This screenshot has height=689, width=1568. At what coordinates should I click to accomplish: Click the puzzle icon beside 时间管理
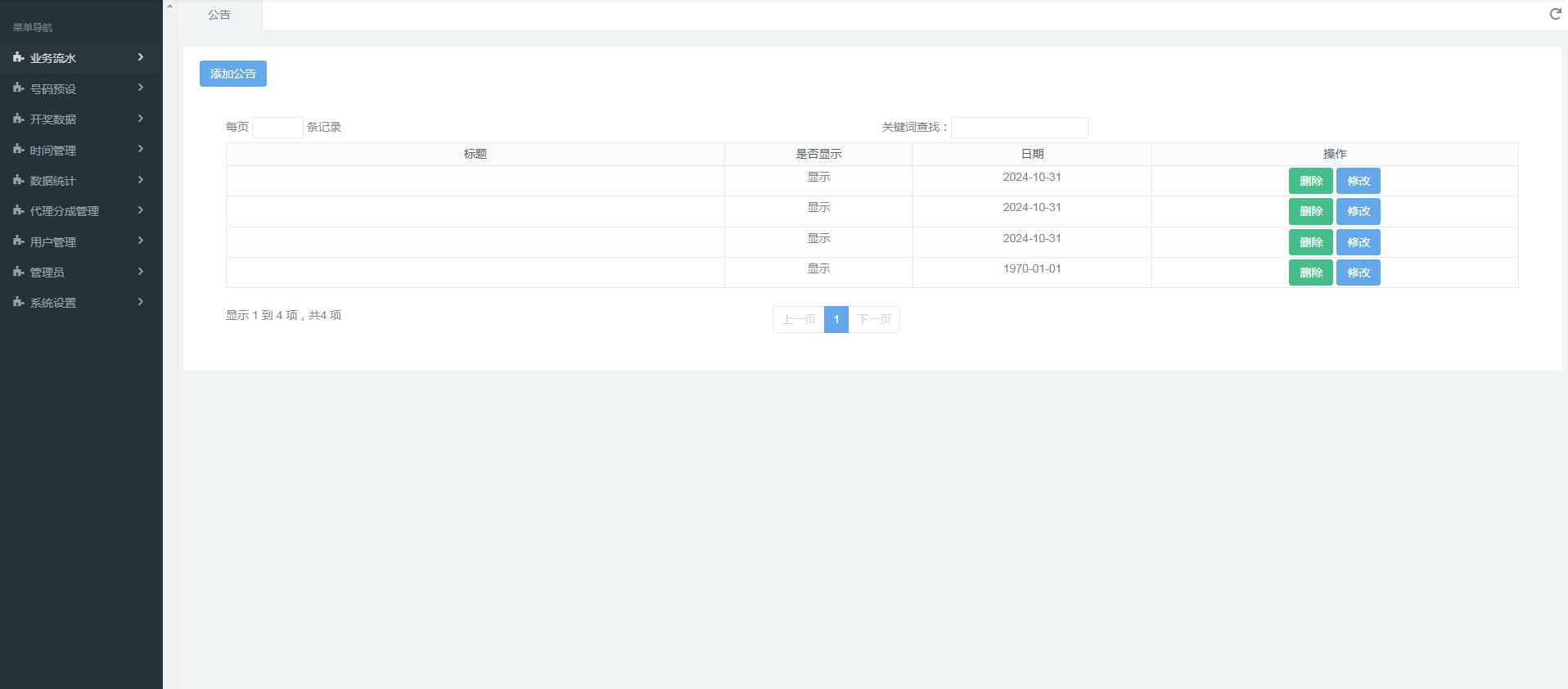tap(18, 150)
